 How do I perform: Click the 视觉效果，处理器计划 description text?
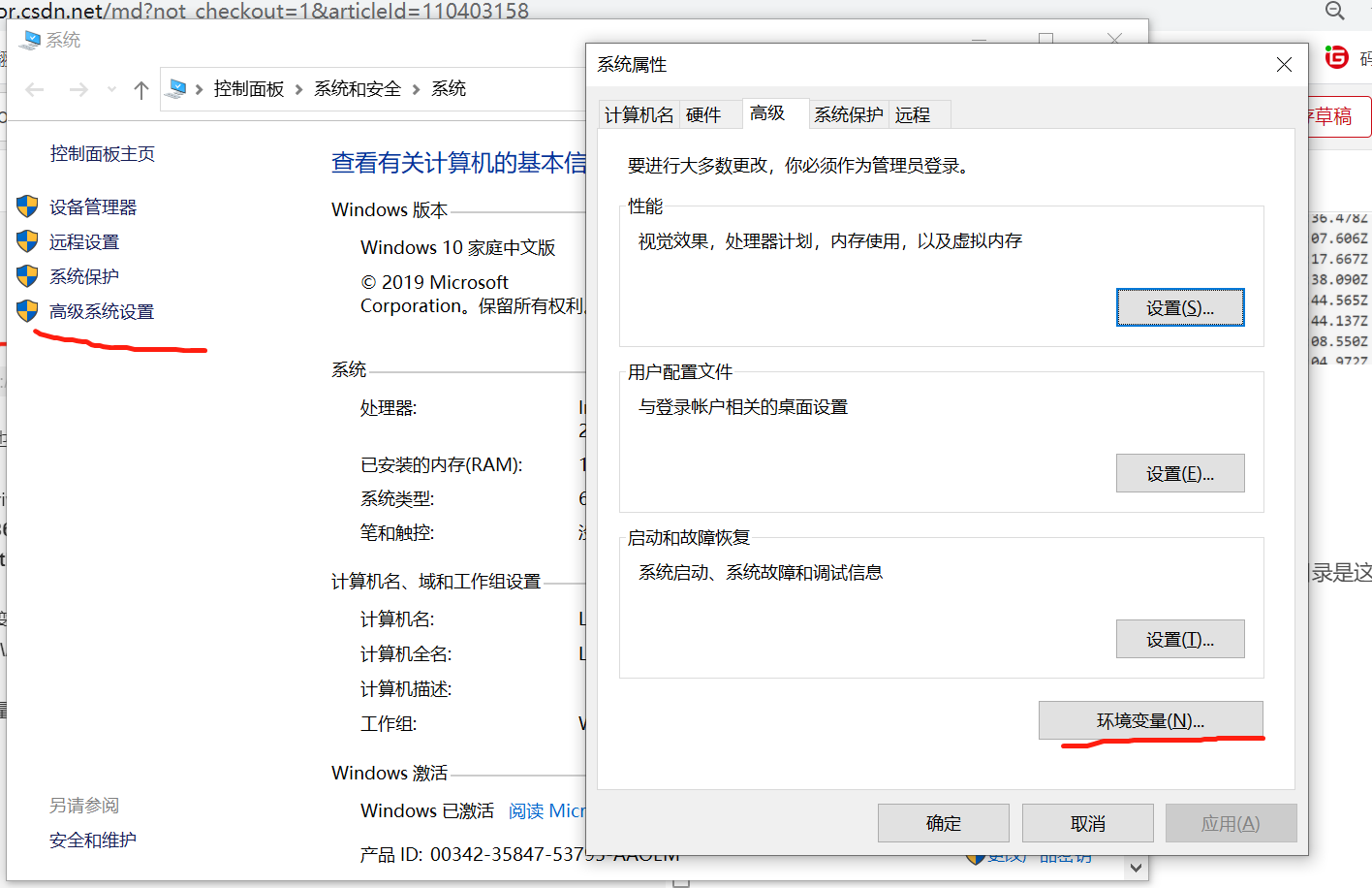(830, 241)
